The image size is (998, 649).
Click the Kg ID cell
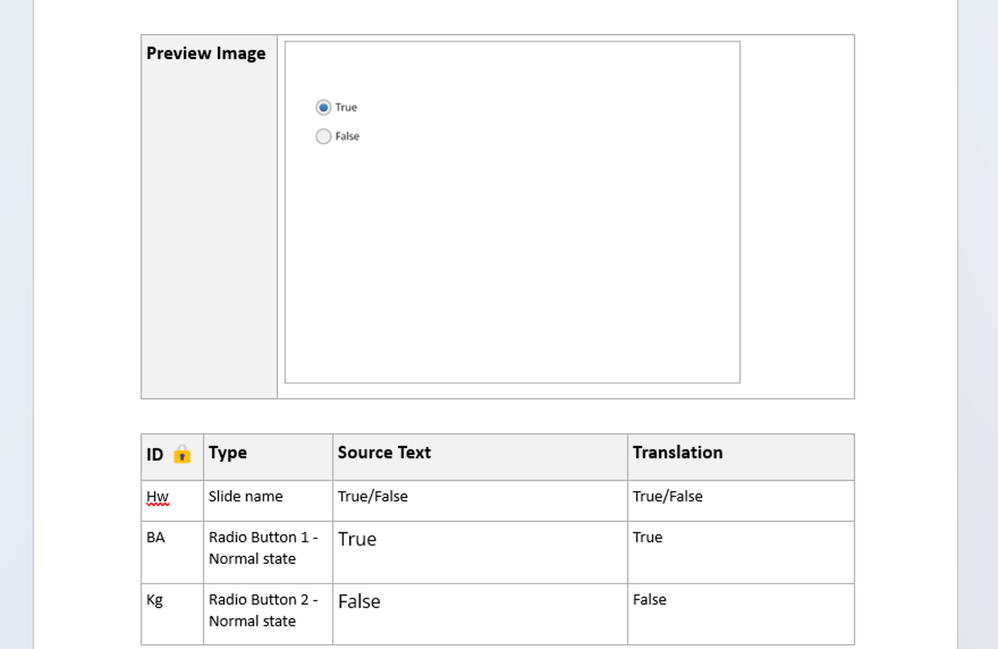coord(155,600)
